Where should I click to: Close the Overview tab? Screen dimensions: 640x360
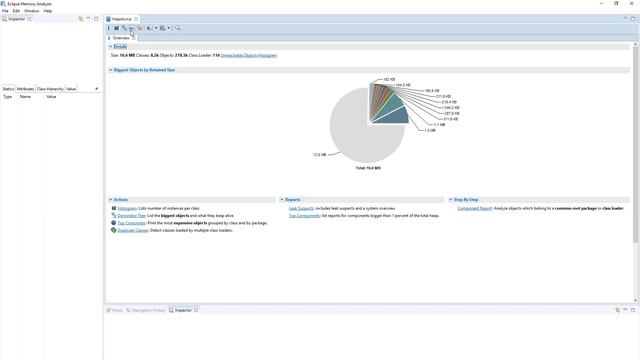133,38
